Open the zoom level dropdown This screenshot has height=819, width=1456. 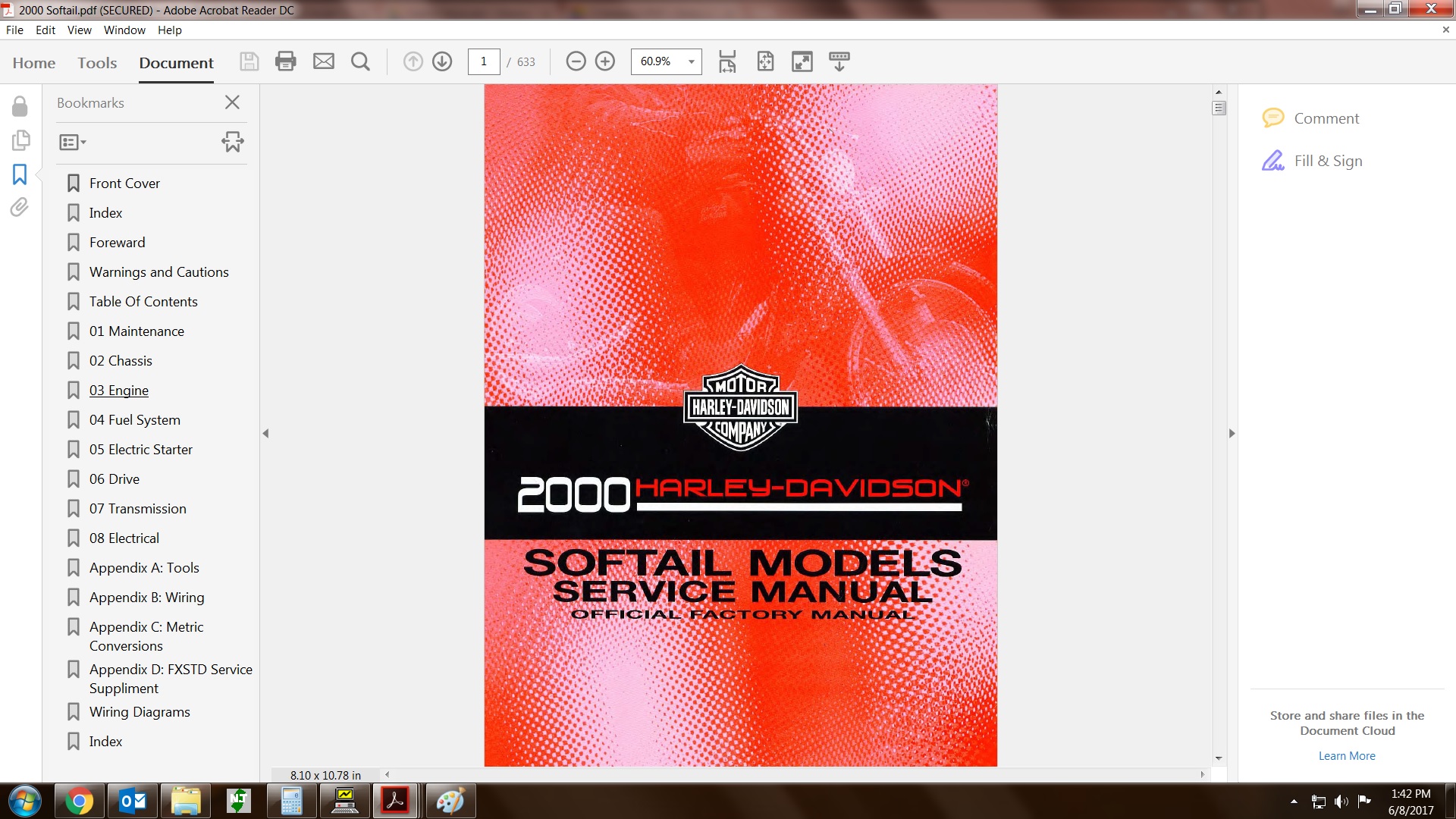[x=691, y=61]
